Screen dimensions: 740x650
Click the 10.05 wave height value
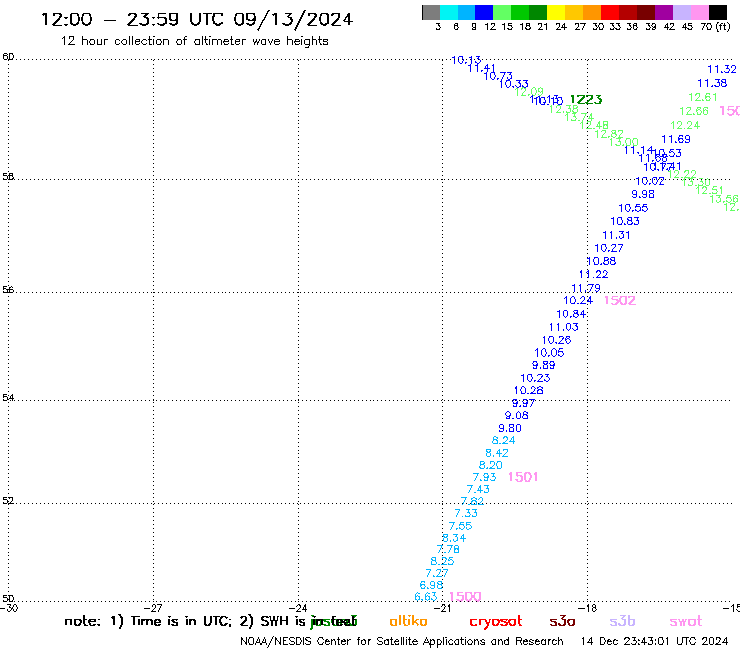coord(549,353)
